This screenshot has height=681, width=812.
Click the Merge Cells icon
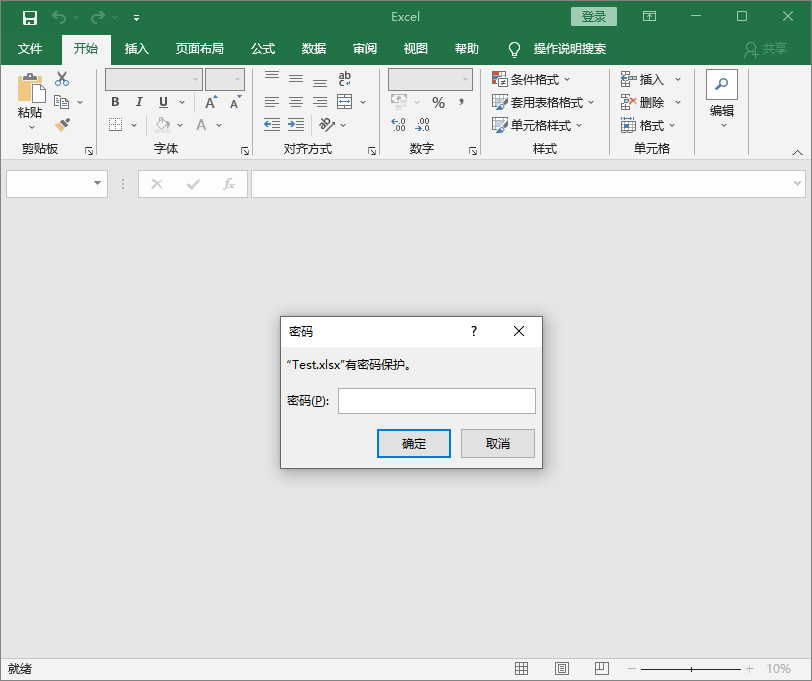[x=345, y=101]
